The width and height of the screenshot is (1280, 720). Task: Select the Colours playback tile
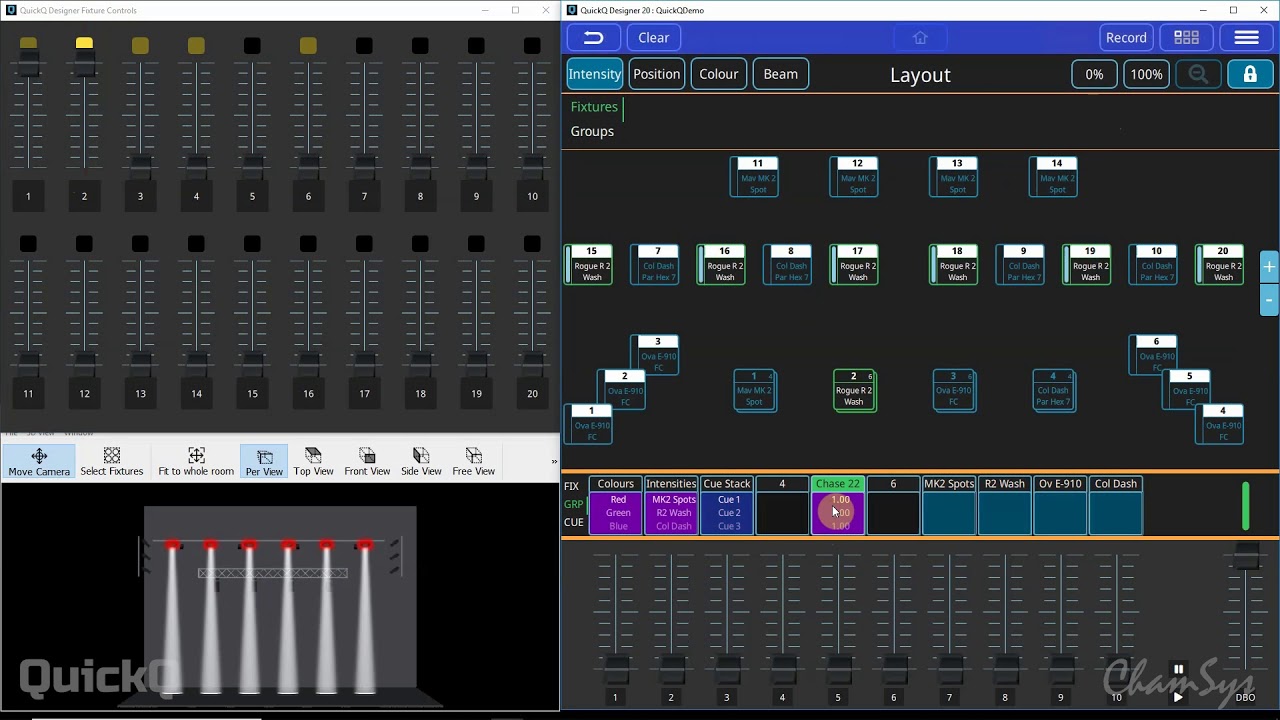[615, 505]
